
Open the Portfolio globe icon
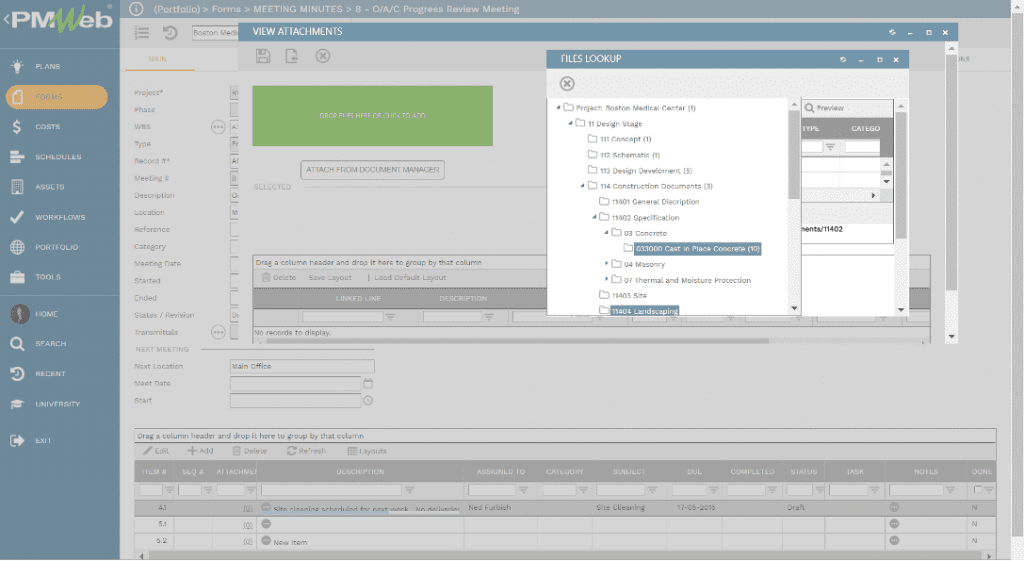[x=18, y=247]
